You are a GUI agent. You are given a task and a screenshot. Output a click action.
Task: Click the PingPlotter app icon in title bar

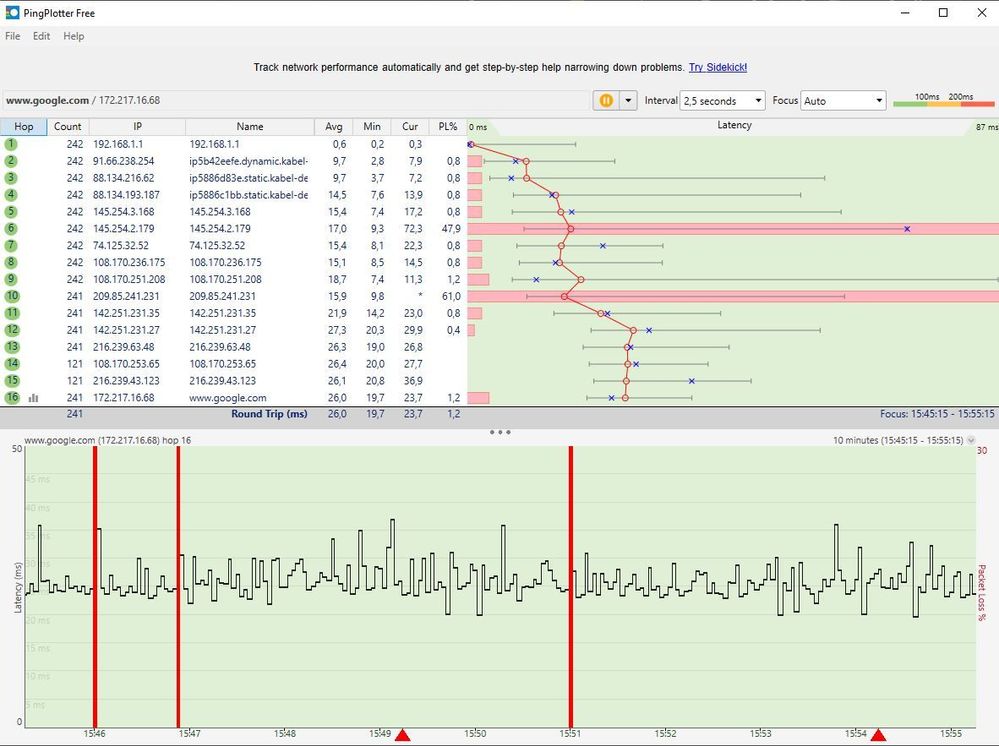point(12,13)
